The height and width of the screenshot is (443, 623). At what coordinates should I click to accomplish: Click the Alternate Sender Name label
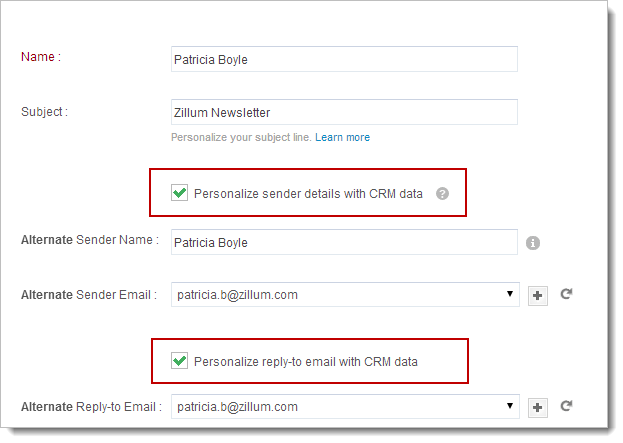pyautogui.click(x=89, y=240)
